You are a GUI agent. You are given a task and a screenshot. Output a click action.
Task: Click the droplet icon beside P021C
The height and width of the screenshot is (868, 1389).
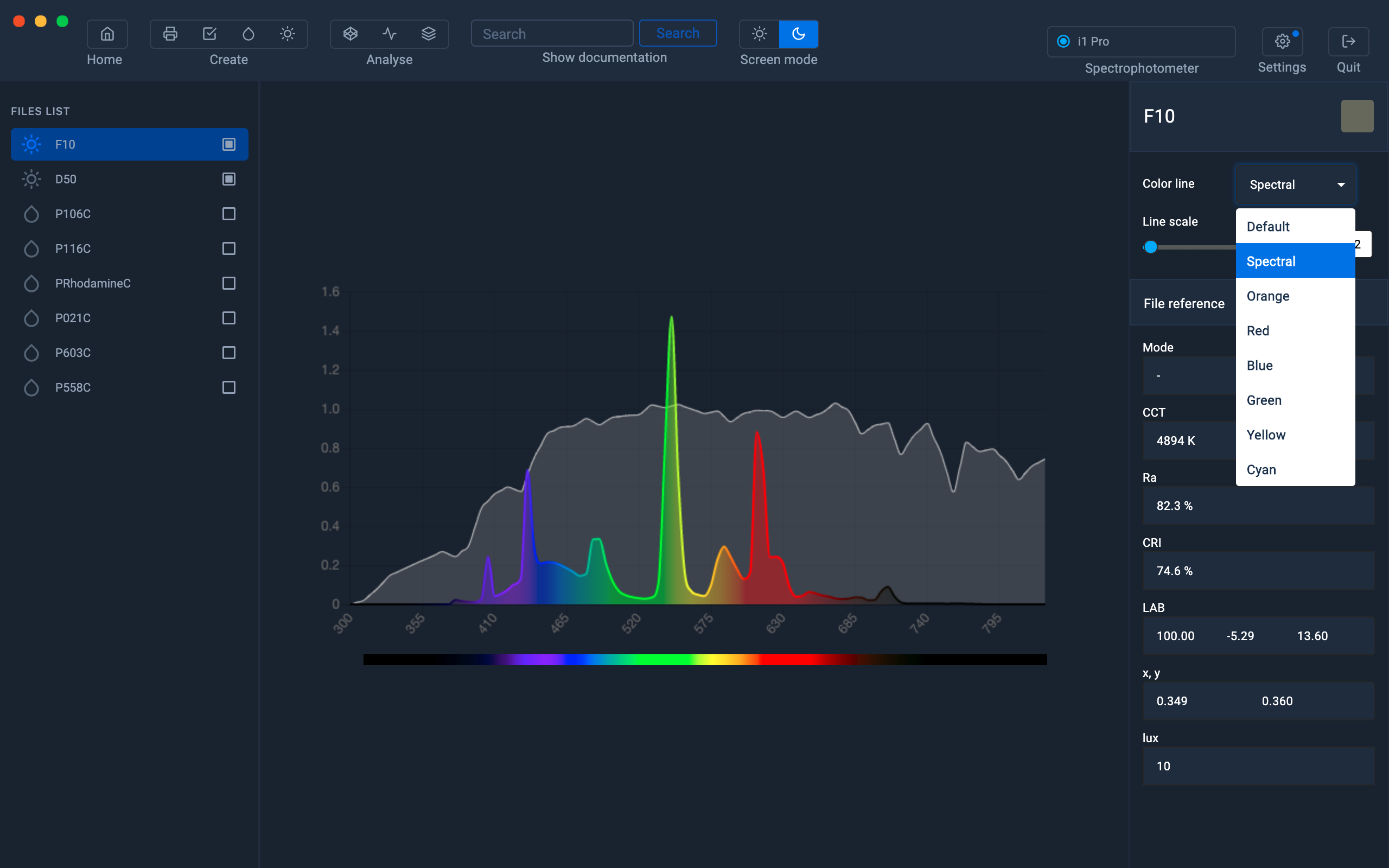click(x=31, y=318)
